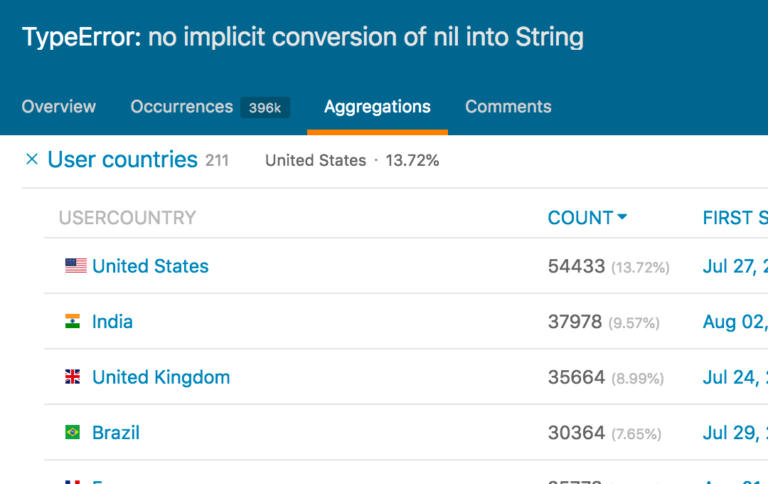Click the United States flag icon
The height and width of the screenshot is (484, 768).
(76, 266)
